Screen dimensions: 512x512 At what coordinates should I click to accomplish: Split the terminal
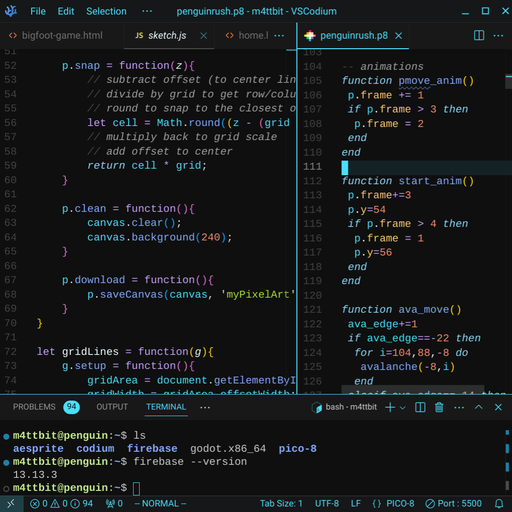coord(420,407)
